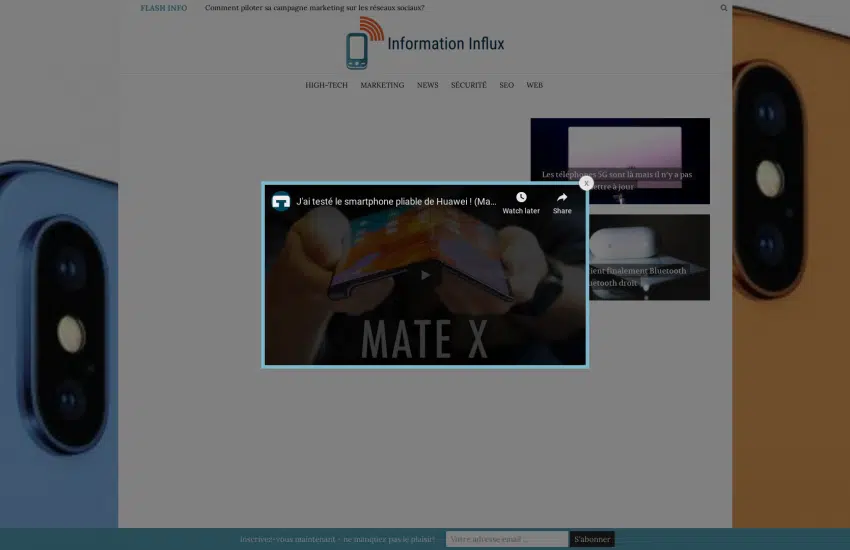Screen dimensions: 850x550
Task: Open the WEB menu item
Action: click(534, 85)
